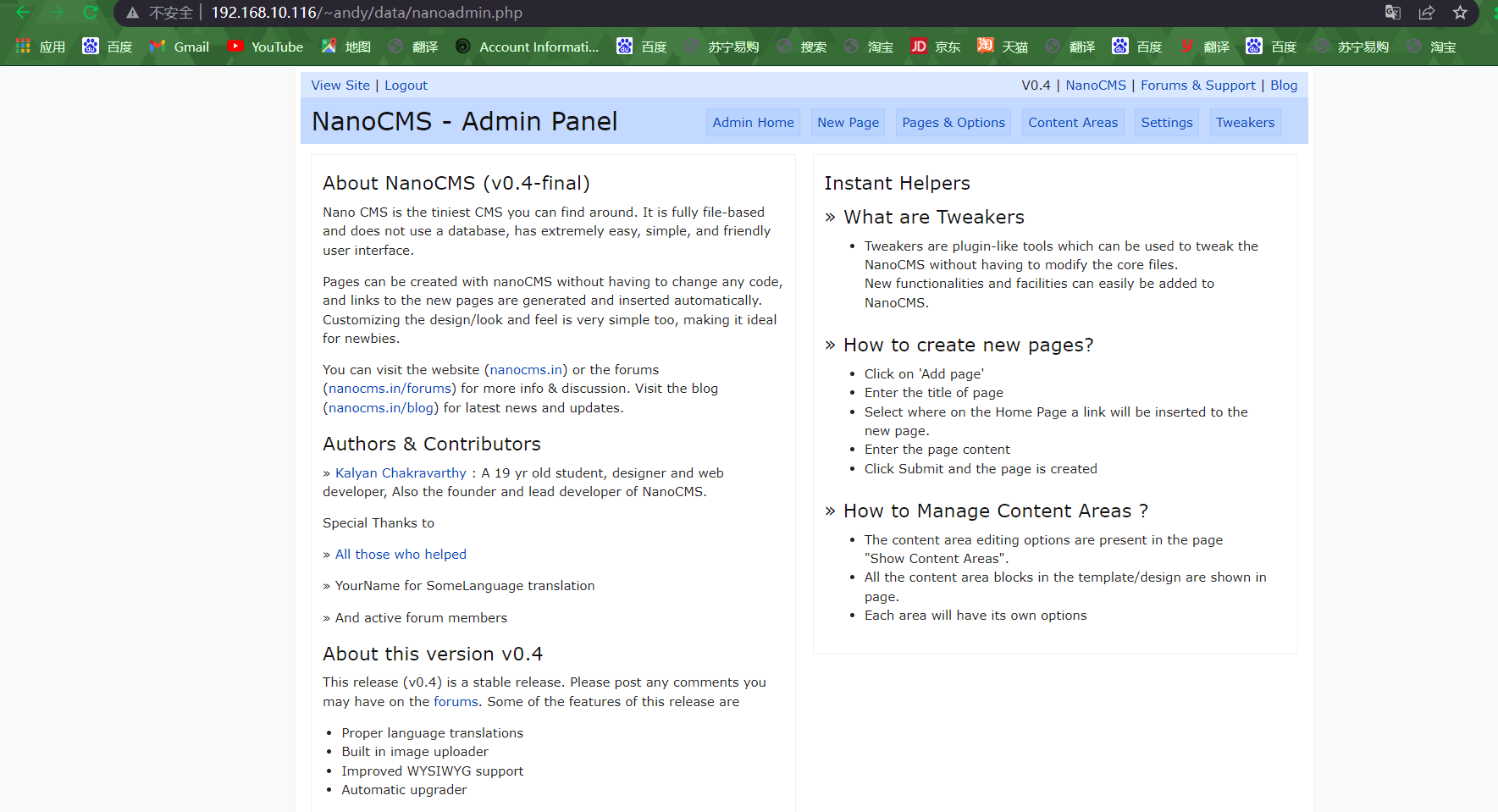Click the Built in image uploader item
The height and width of the screenshot is (812, 1498).
[x=415, y=752]
